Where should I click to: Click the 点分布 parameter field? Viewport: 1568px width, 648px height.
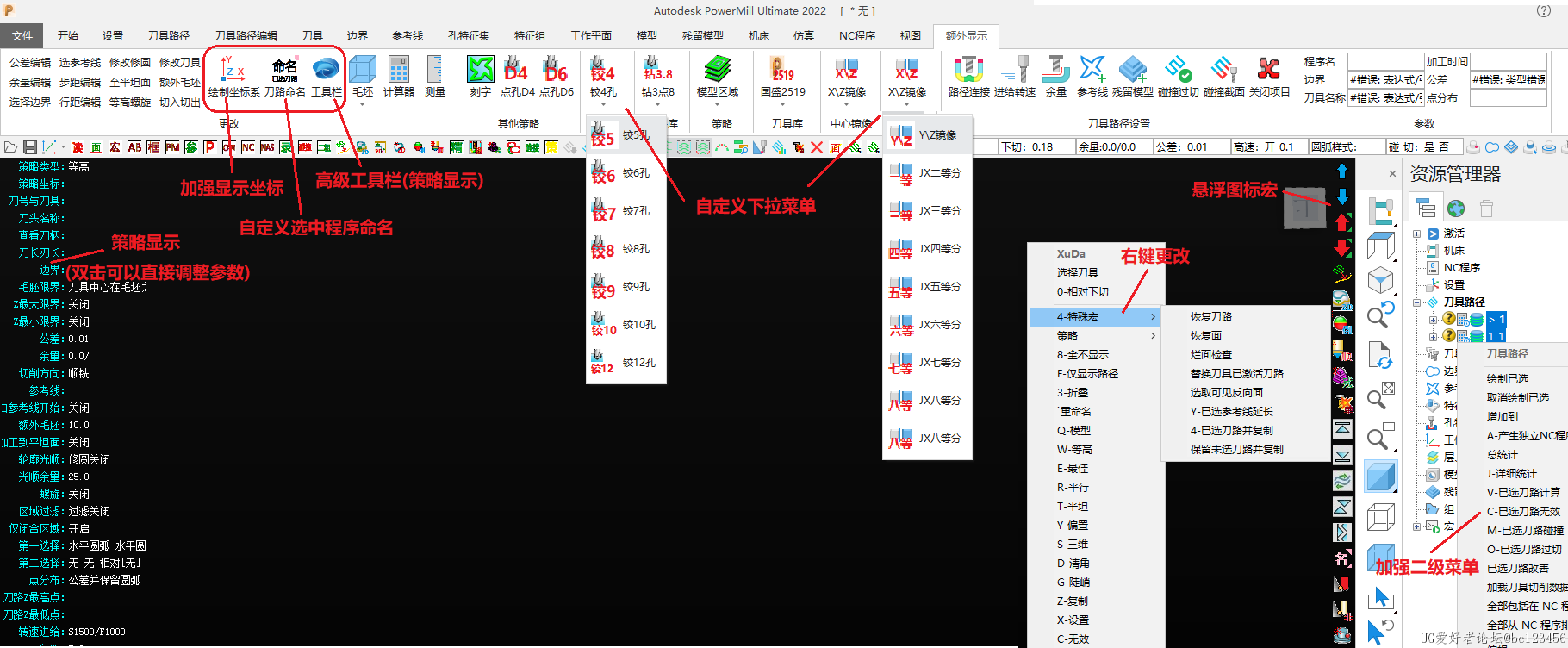tap(1508, 98)
